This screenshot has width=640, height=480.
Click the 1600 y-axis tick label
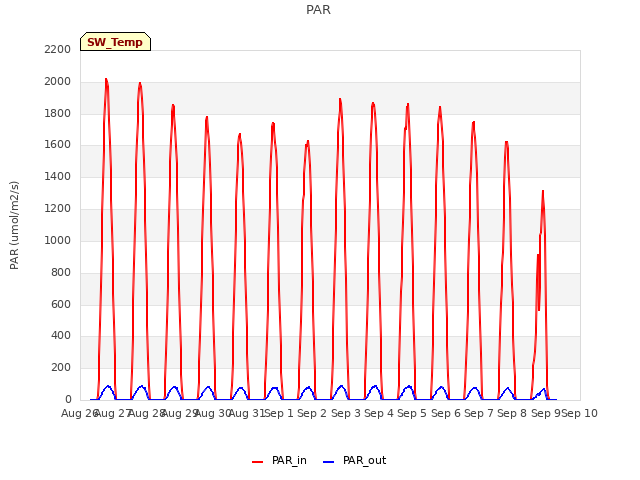coord(58,145)
